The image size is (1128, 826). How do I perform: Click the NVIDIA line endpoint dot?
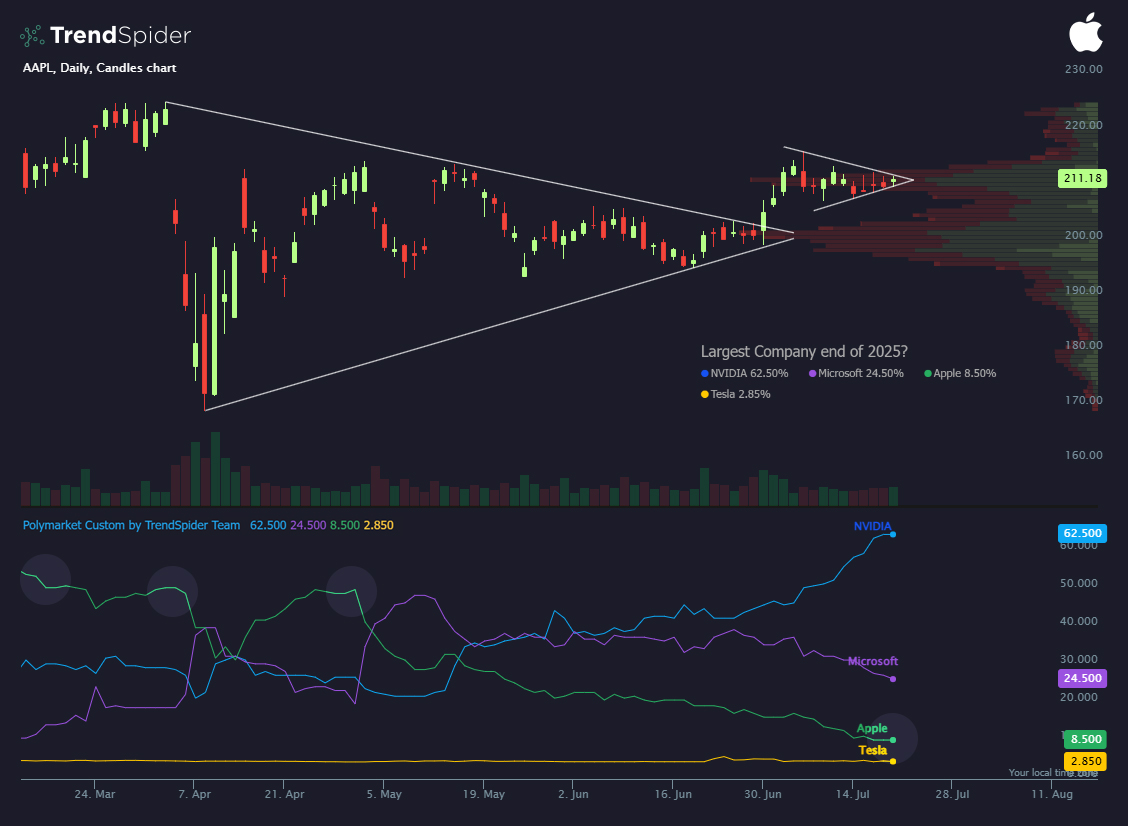pyautogui.click(x=893, y=534)
